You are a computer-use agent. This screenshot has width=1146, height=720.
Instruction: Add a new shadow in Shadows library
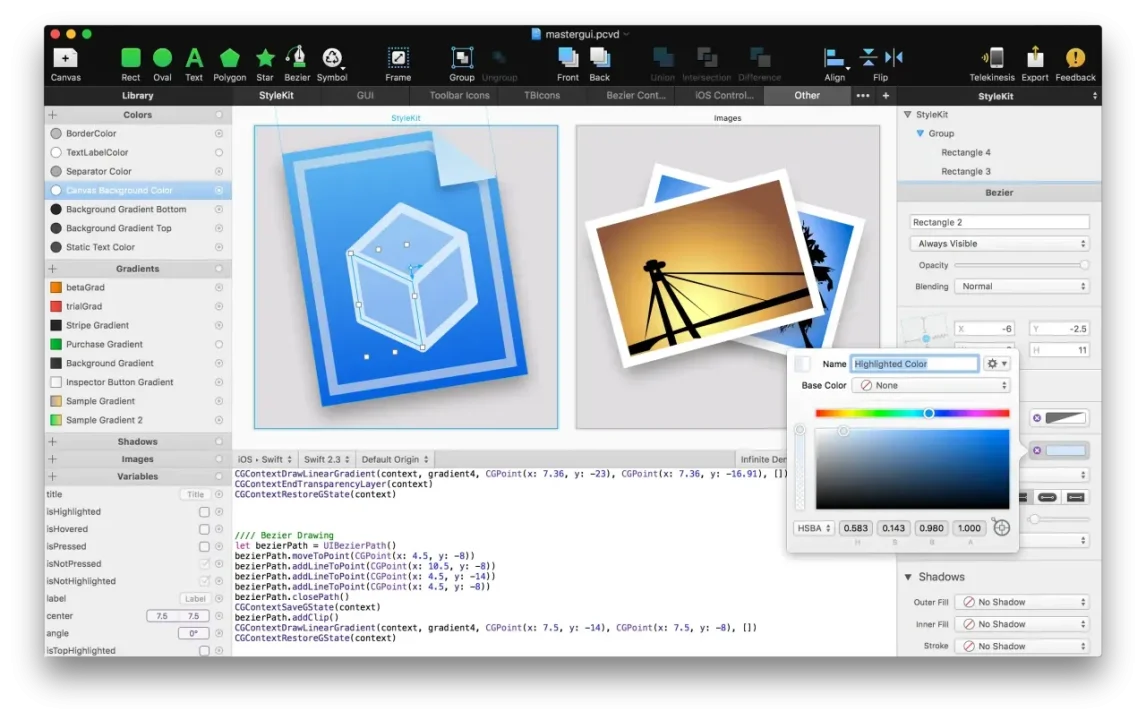click(x=53, y=442)
